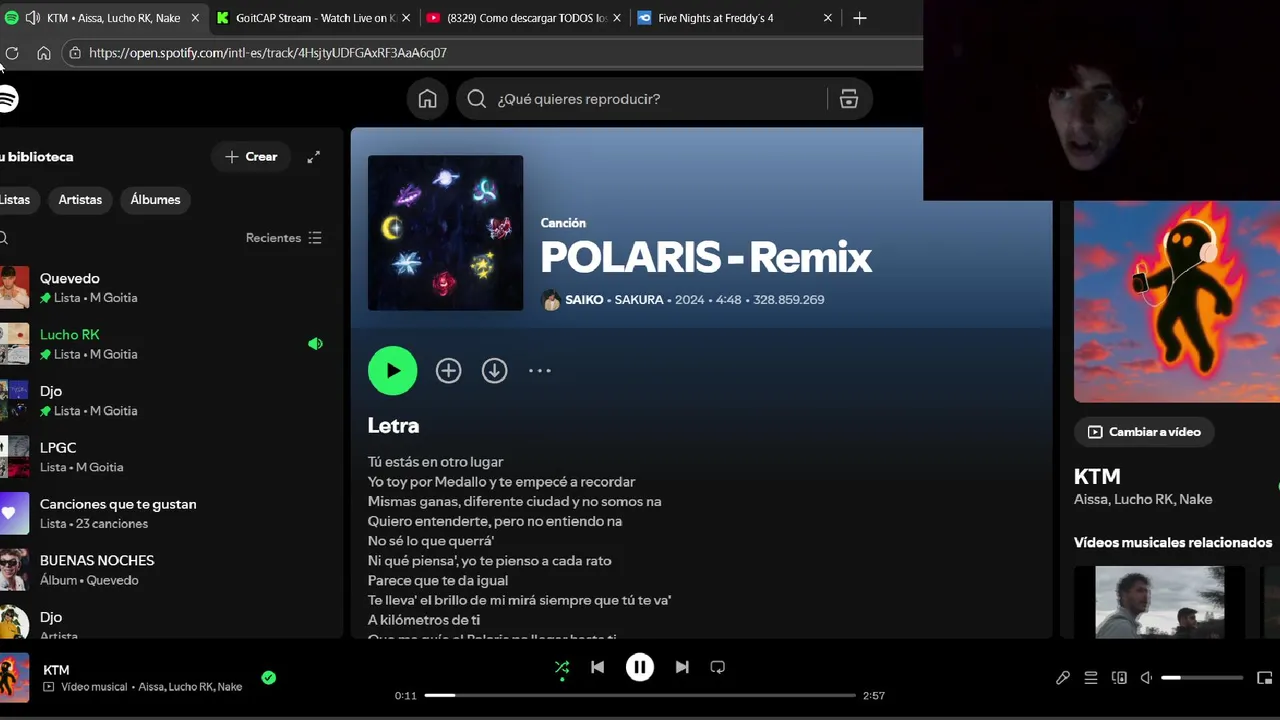Filter library by Álbumes
Viewport: 1280px width, 720px height.
point(155,200)
